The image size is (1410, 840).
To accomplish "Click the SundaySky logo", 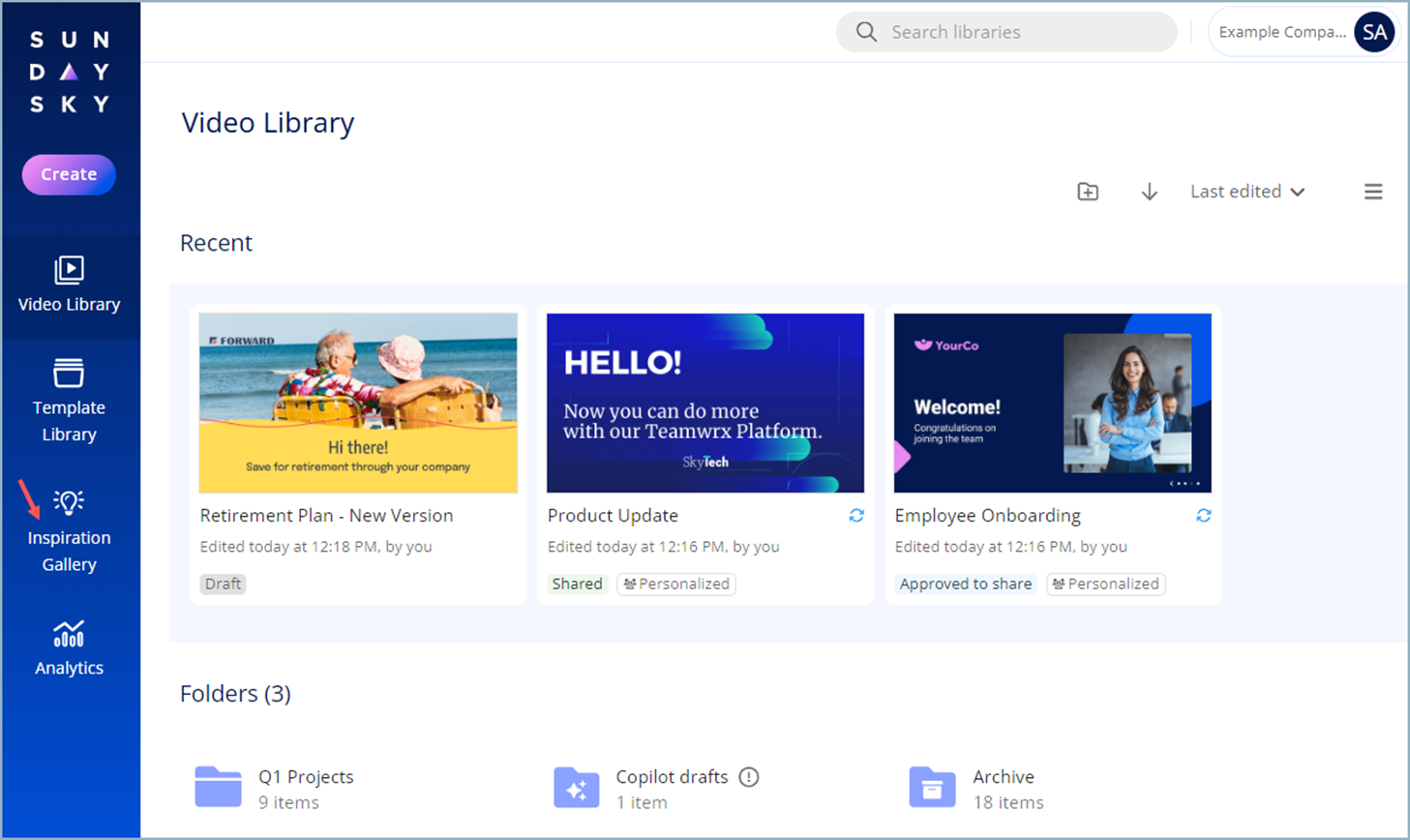I will 69,72.
